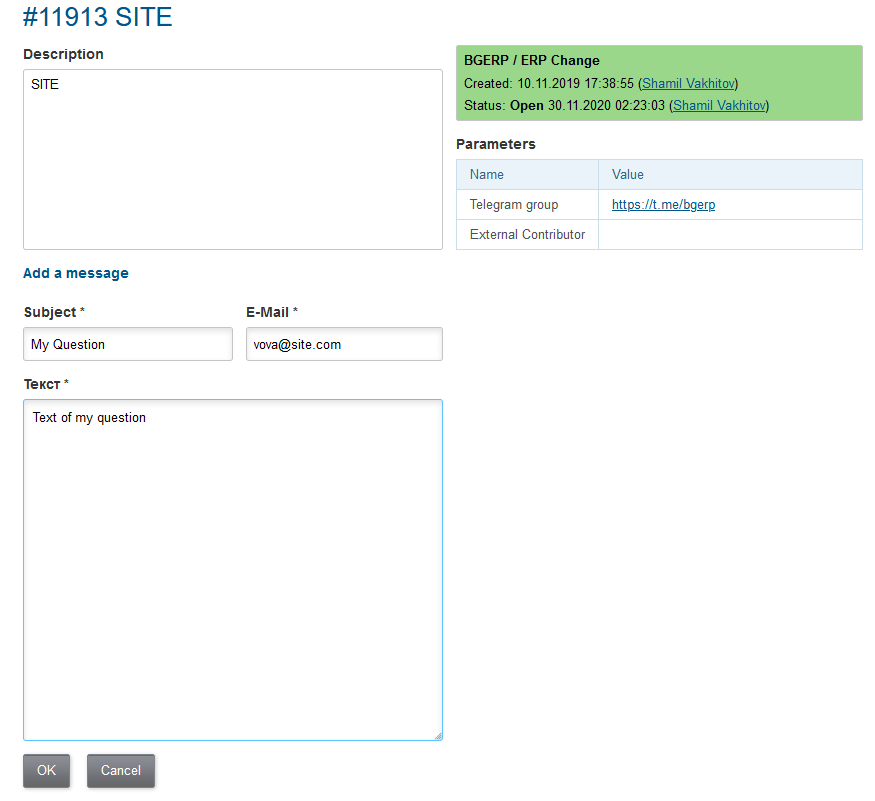
Task: Click the 'Telegram group' parameter name cell
Action: pos(514,205)
